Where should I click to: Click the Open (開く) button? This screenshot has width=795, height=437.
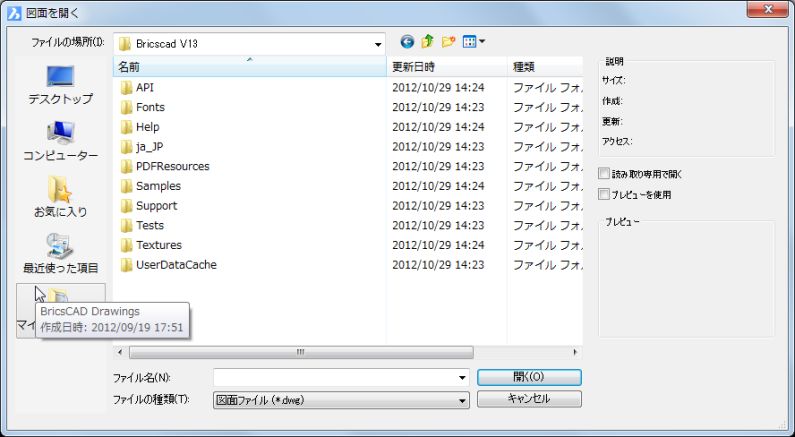529,377
